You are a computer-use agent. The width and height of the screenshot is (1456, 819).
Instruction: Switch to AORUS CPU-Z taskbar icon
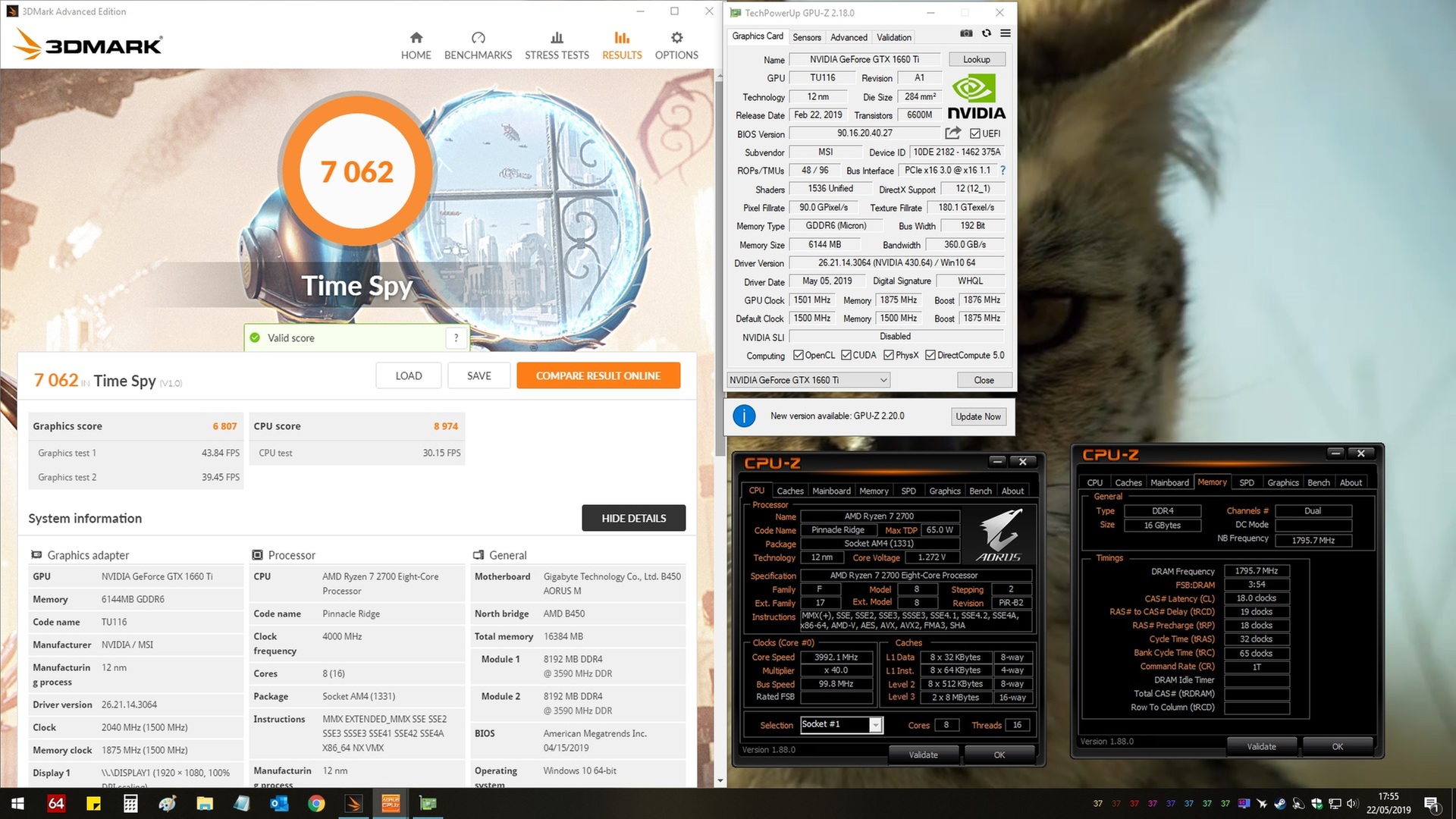pyautogui.click(x=391, y=803)
